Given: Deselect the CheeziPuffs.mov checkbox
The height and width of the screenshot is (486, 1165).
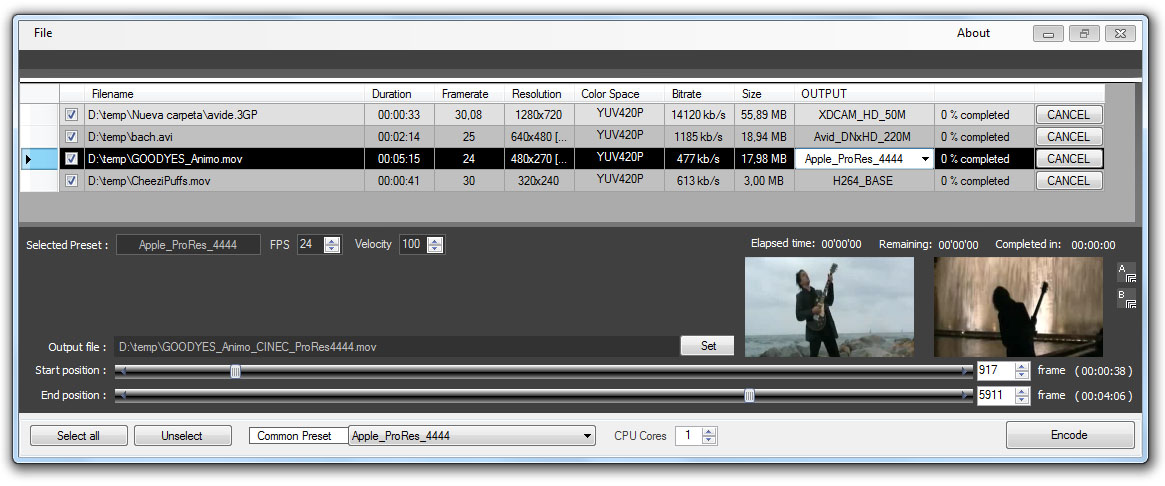Looking at the screenshot, I should (71, 181).
